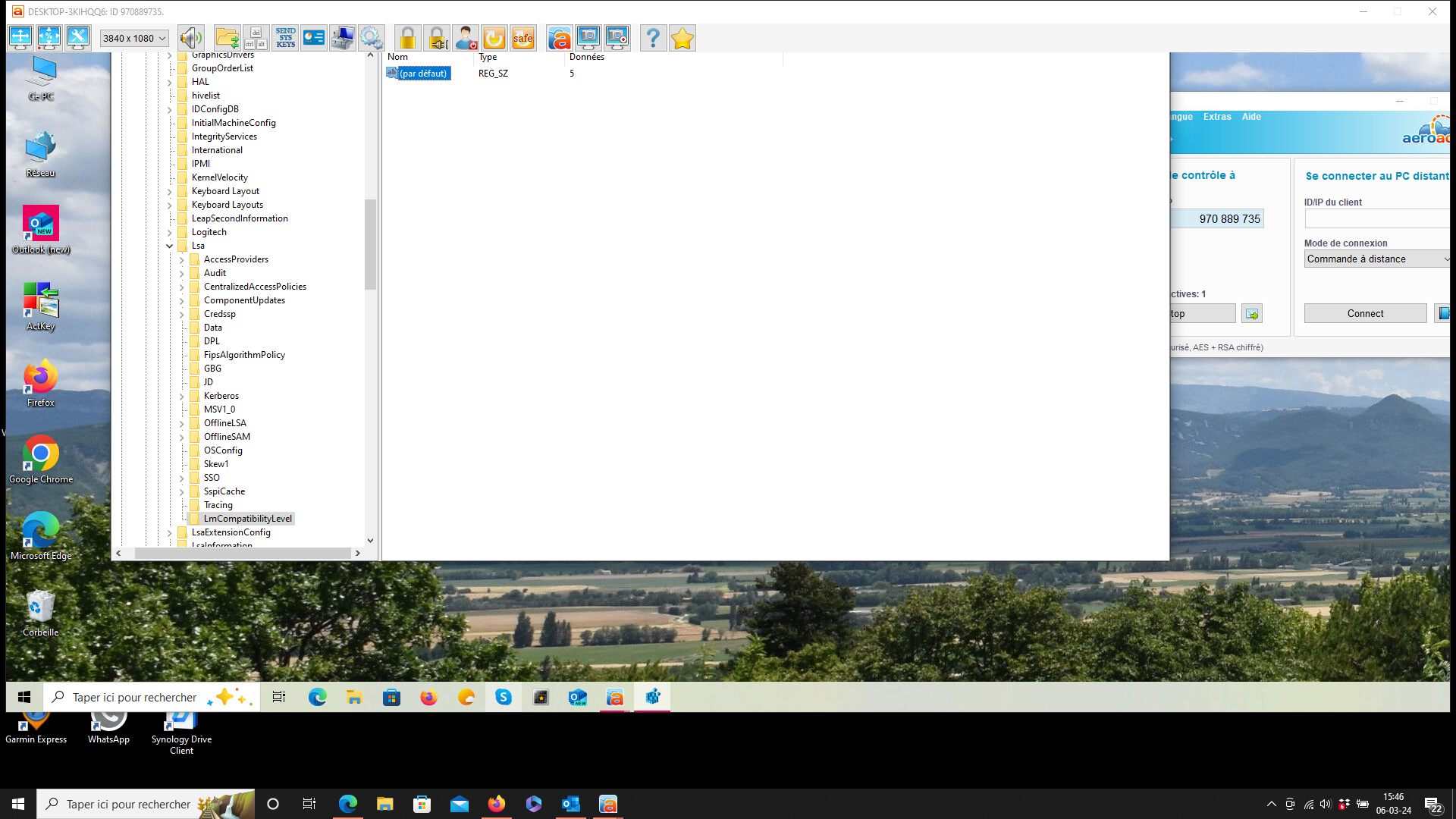
Task: Click the Send Sys Keys button
Action: point(285,38)
